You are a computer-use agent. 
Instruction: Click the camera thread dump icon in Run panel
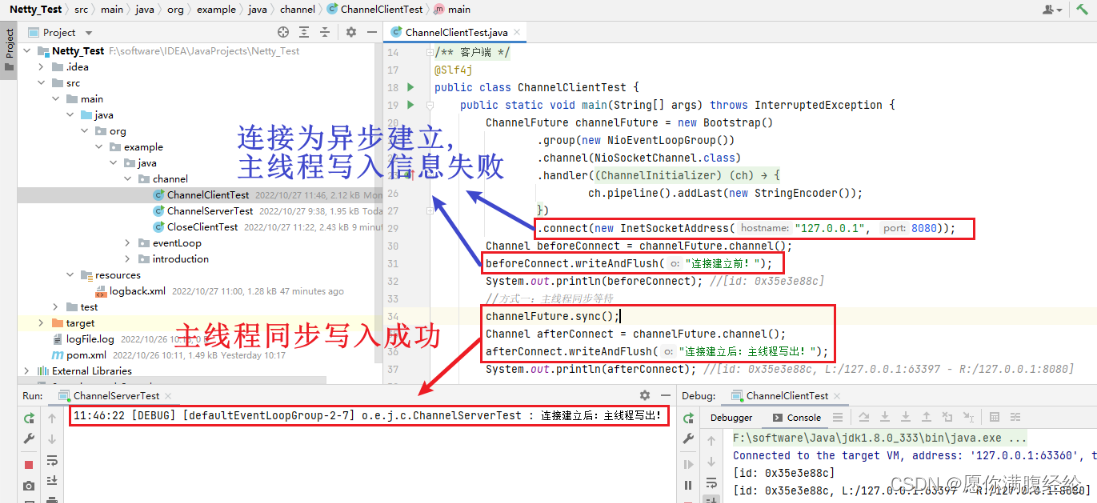29,486
